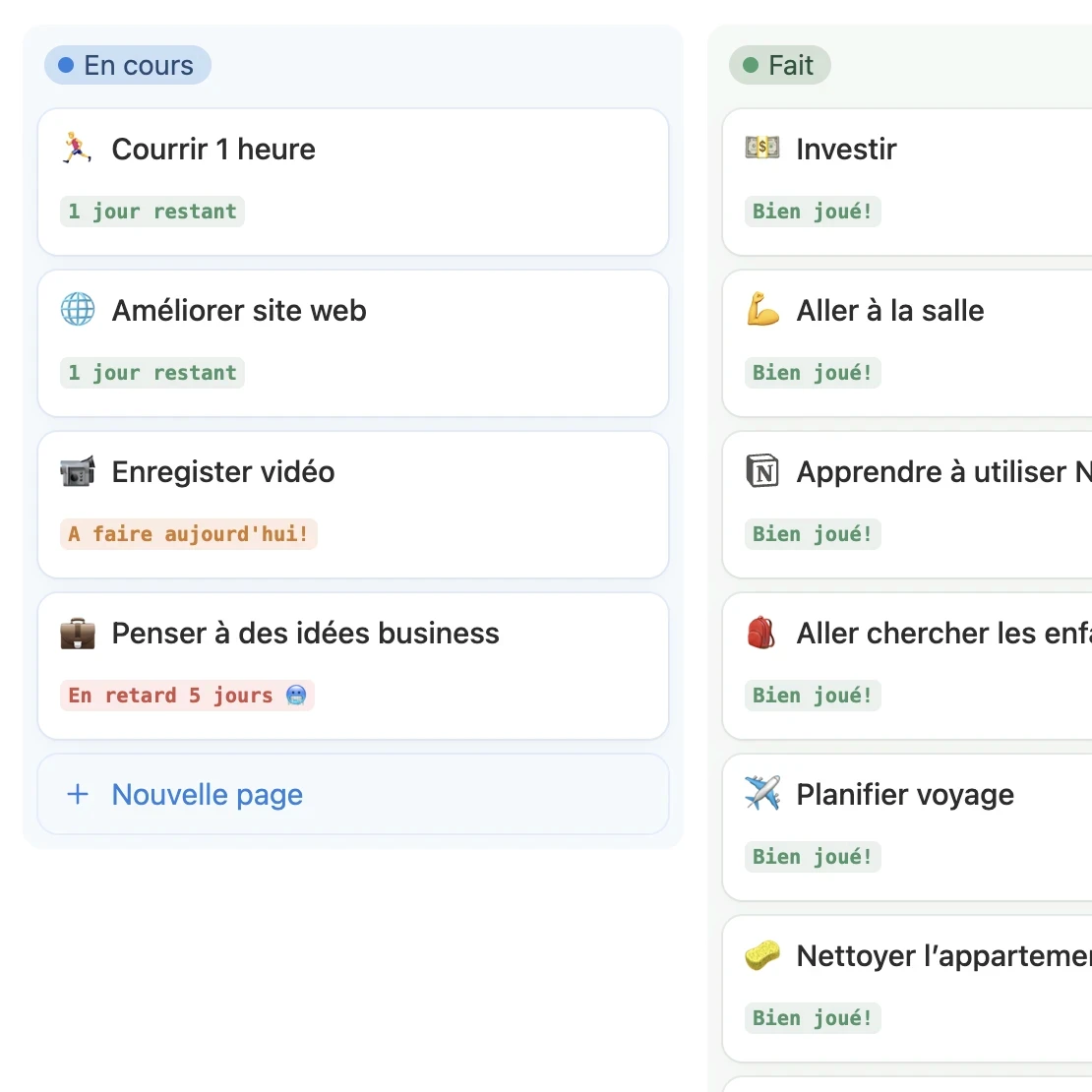Click Bien joué! tag on Aller chercher card
The height and width of the screenshot is (1092, 1092).
(x=812, y=695)
